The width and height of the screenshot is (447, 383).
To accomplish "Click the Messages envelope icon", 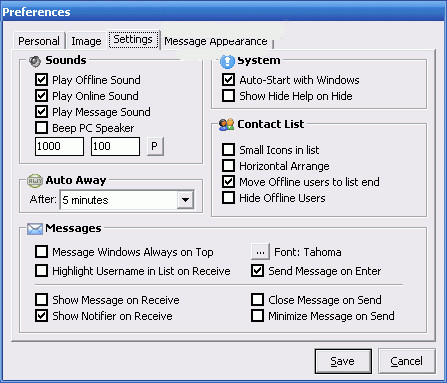I will 35,229.
